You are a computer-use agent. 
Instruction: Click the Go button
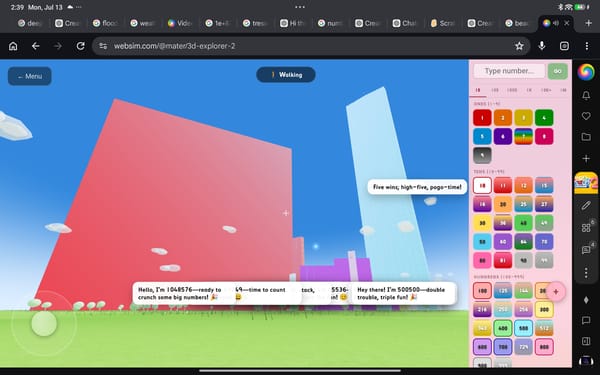(x=558, y=71)
